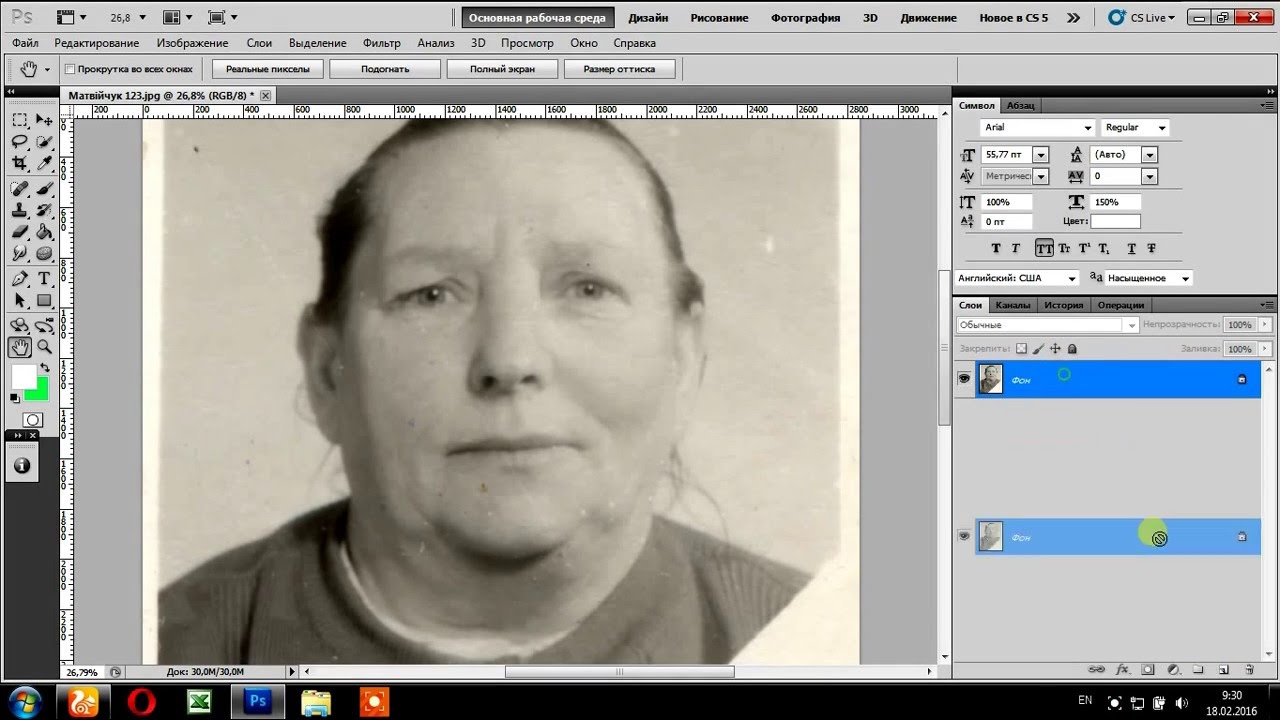This screenshot has width=1280, height=720.
Task: Switch to the 'Фотография' workspace
Action: [x=804, y=18]
